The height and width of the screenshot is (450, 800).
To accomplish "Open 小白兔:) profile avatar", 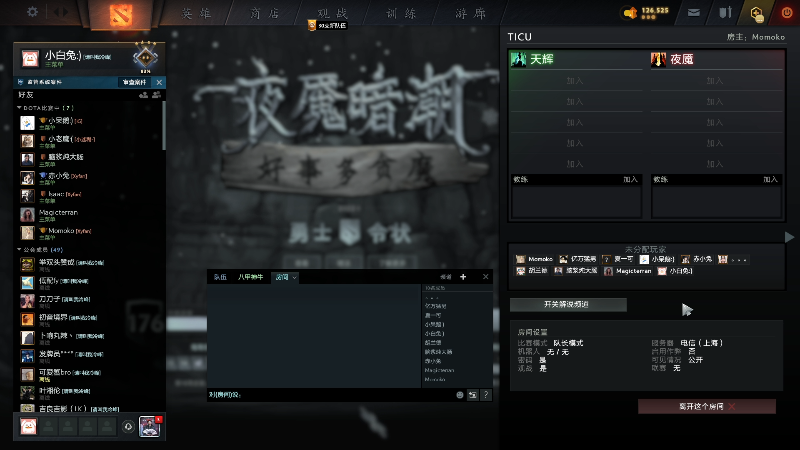I will (30, 59).
